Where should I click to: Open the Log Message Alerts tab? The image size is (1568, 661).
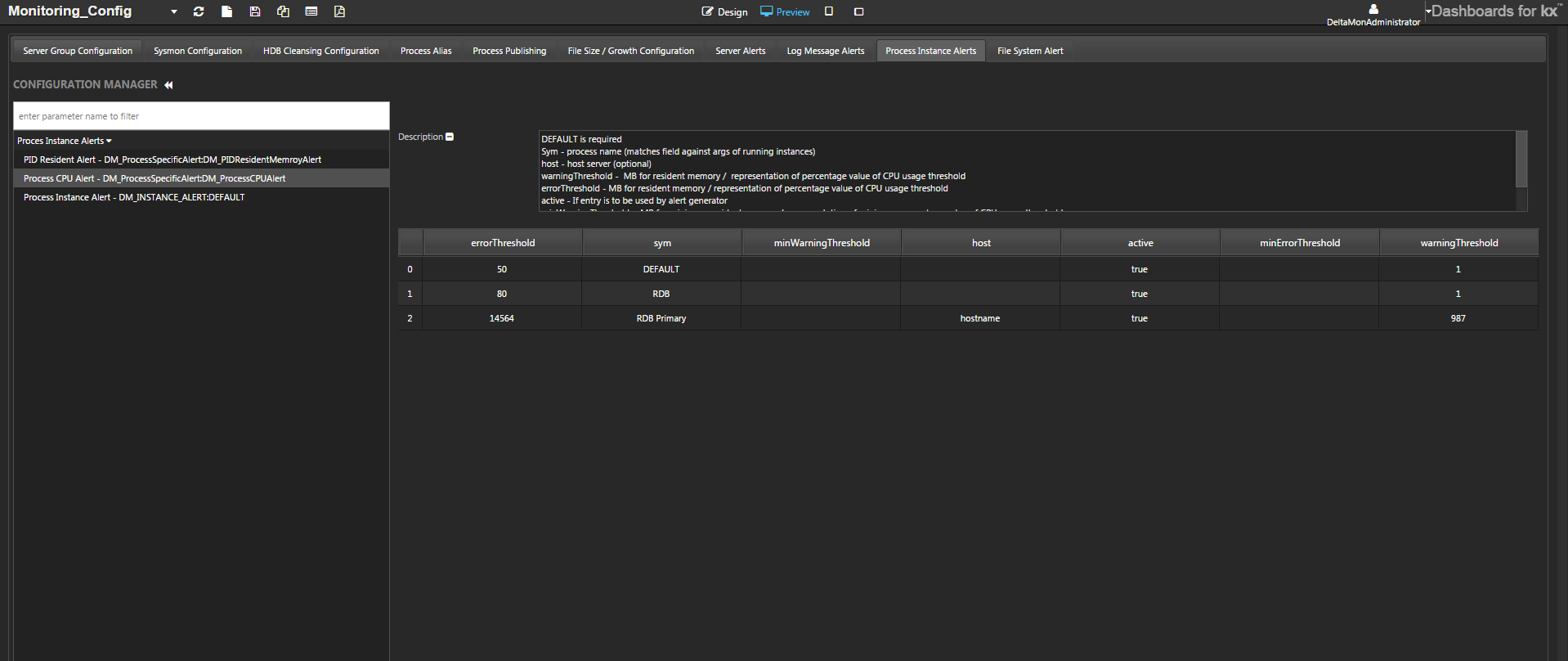click(x=826, y=51)
